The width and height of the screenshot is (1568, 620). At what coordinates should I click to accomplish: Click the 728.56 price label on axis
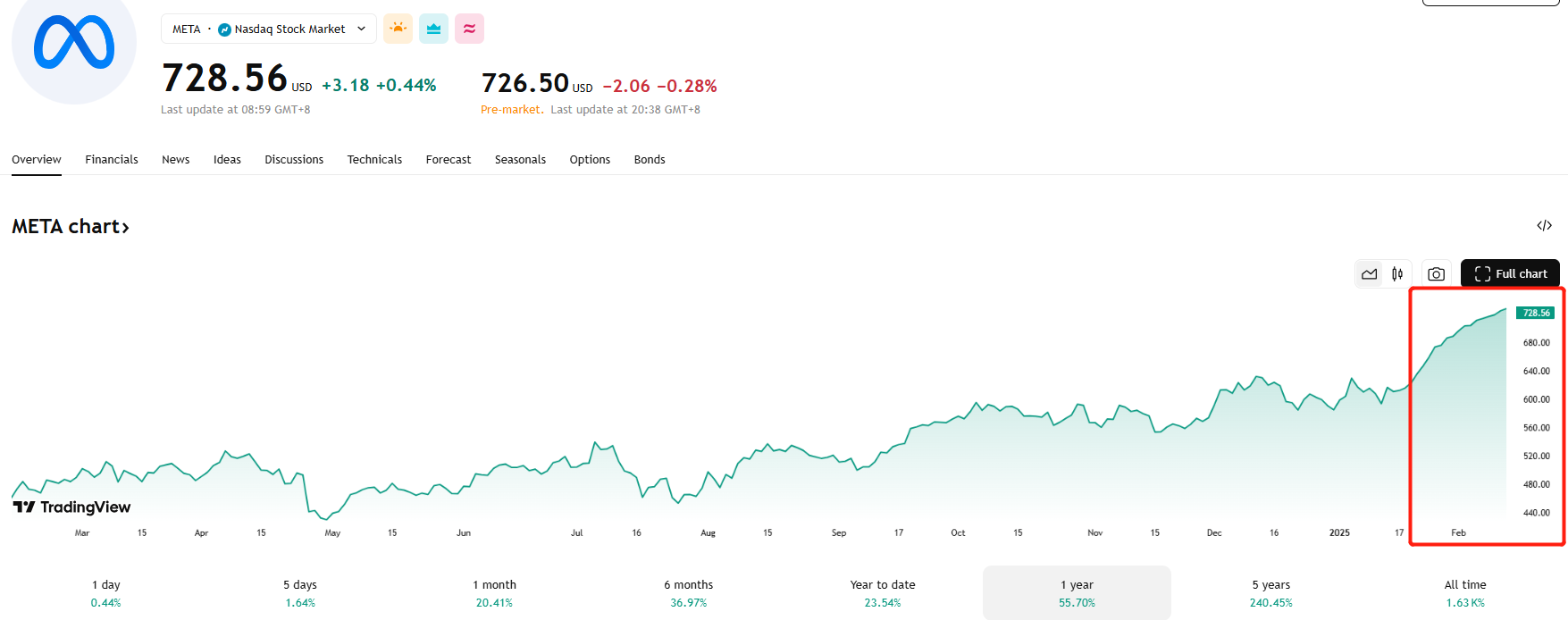pos(1536,313)
